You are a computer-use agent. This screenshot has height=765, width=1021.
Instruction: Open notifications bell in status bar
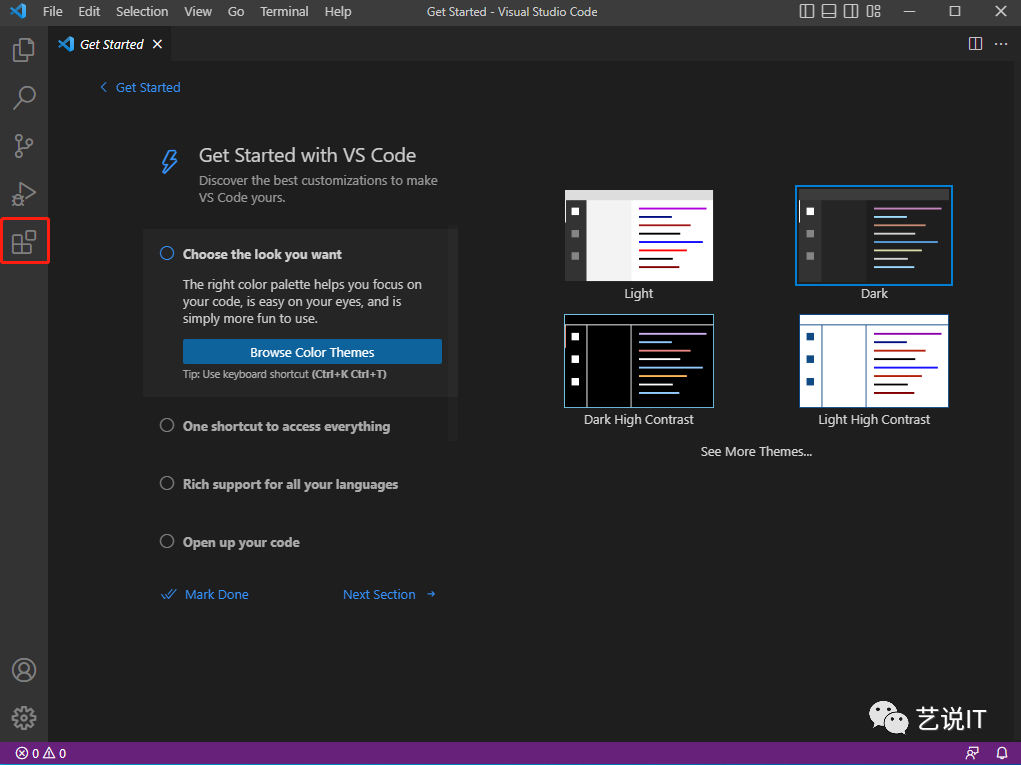(x=1002, y=753)
